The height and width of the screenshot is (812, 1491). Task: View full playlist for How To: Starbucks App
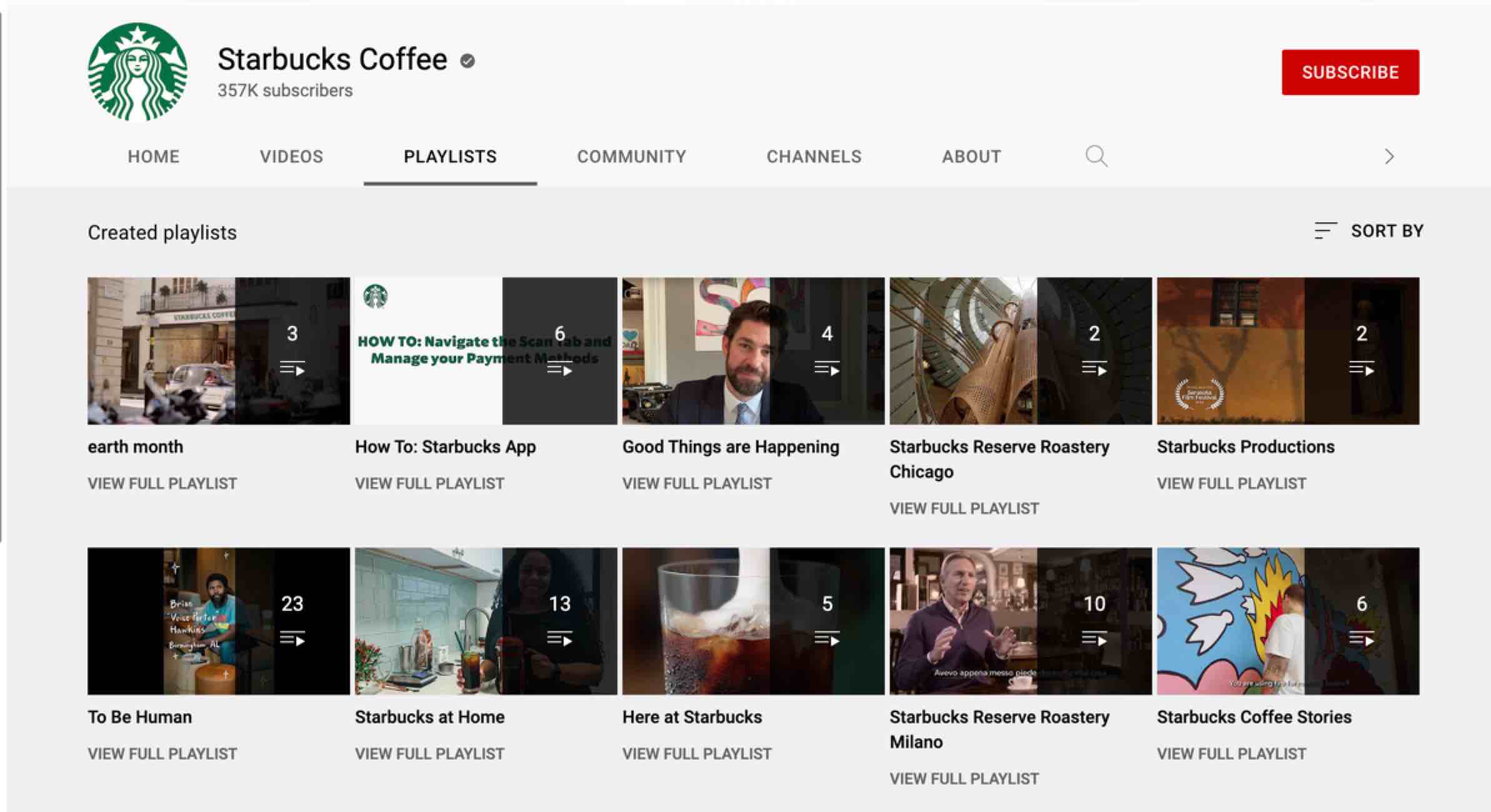429,483
